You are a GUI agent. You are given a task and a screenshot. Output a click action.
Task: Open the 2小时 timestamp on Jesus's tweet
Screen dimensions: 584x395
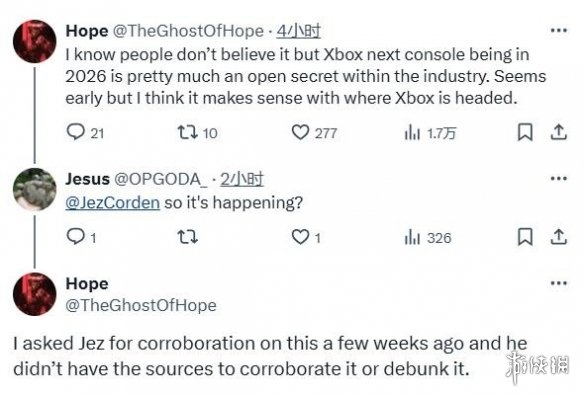(x=242, y=179)
